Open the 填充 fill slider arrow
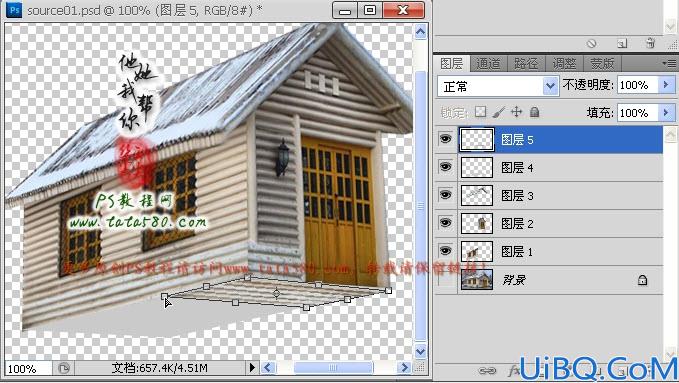This screenshot has width=679, height=383. pyautogui.click(x=666, y=113)
